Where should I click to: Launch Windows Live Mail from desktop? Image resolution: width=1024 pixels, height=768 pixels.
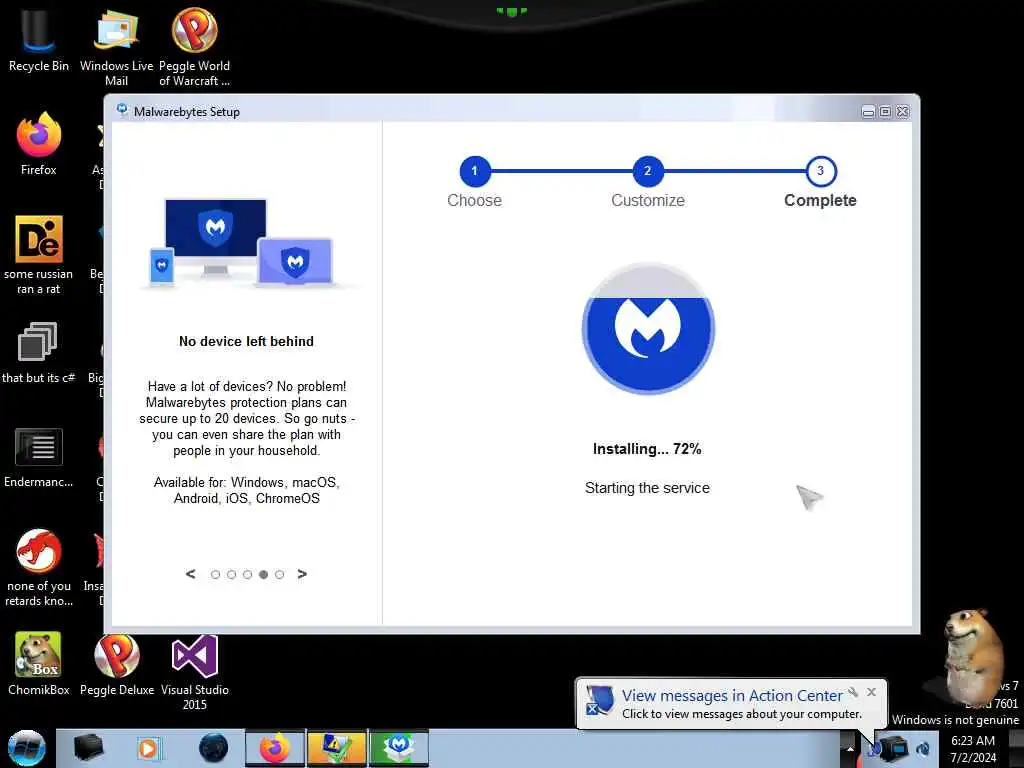(x=116, y=47)
